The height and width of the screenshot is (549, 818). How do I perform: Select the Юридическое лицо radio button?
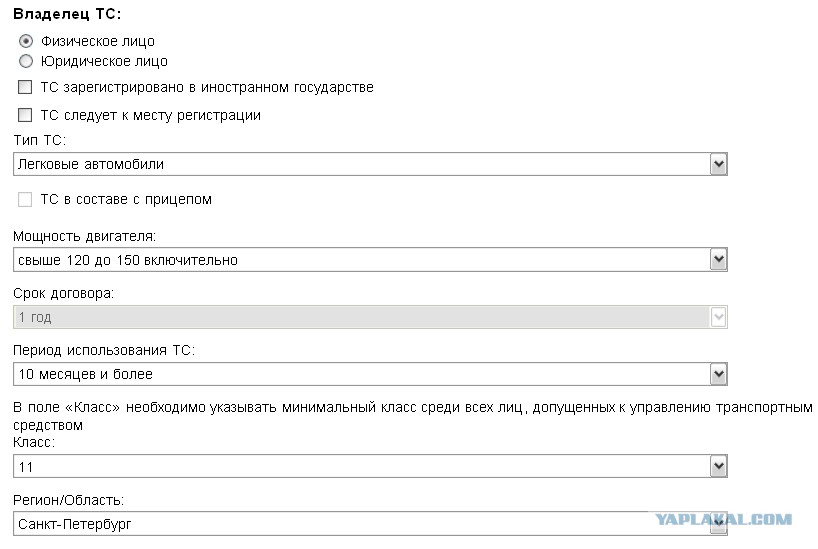pyautogui.click(x=26, y=61)
